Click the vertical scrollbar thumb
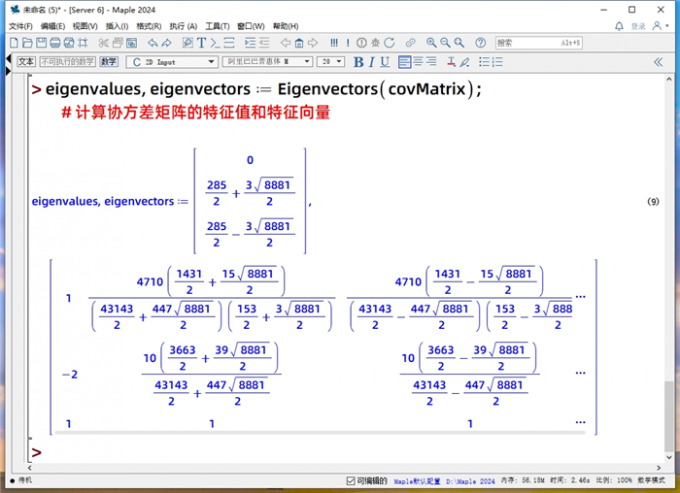 (x=669, y=416)
